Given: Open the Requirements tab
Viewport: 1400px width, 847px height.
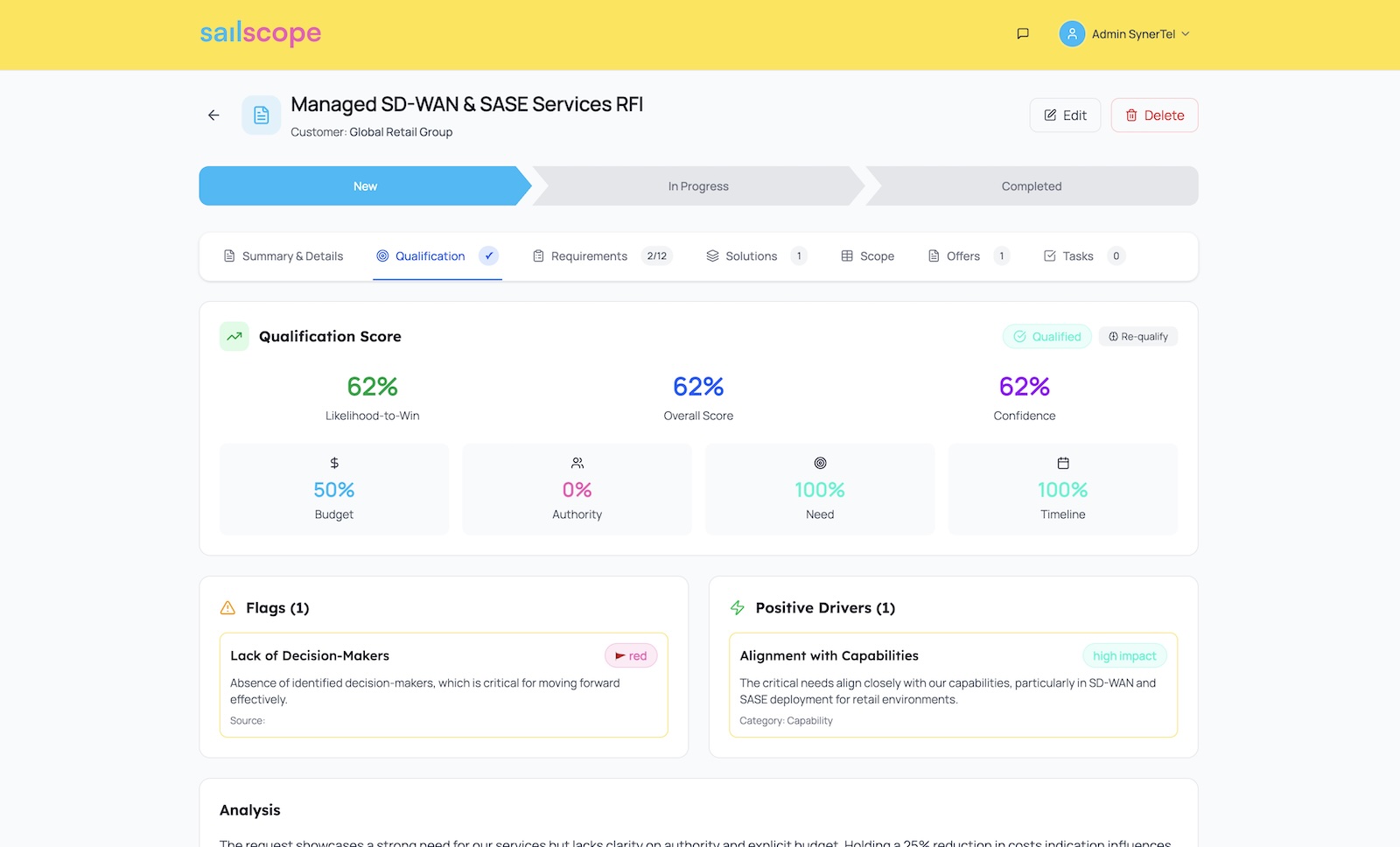Looking at the screenshot, I should [x=588, y=256].
